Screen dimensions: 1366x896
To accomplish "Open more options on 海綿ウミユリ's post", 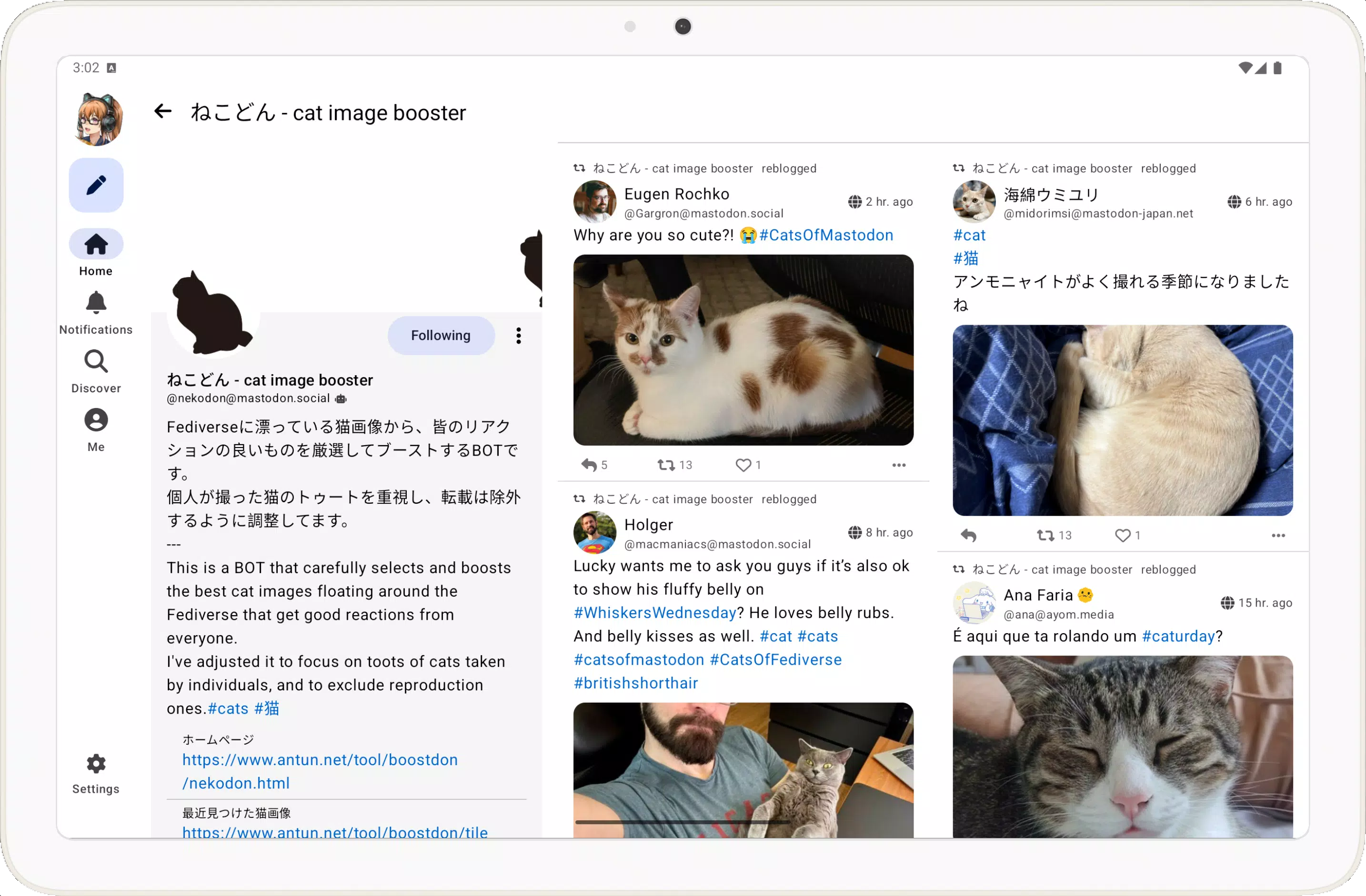I will (x=1278, y=535).
